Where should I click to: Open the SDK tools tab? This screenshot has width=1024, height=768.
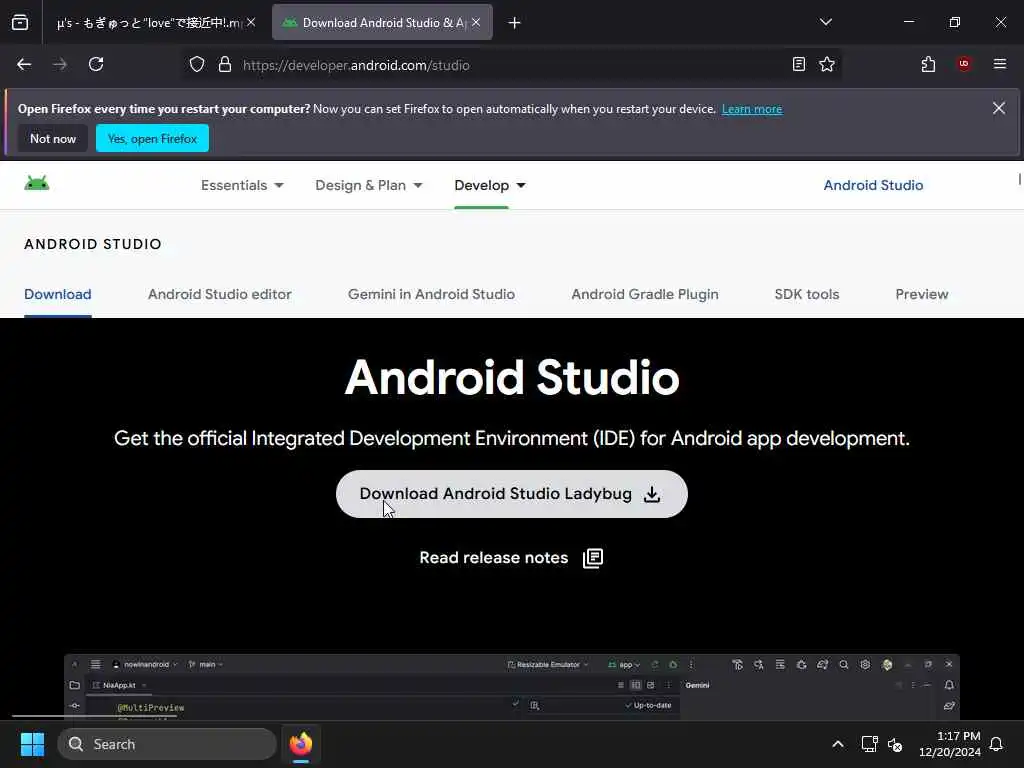point(807,295)
